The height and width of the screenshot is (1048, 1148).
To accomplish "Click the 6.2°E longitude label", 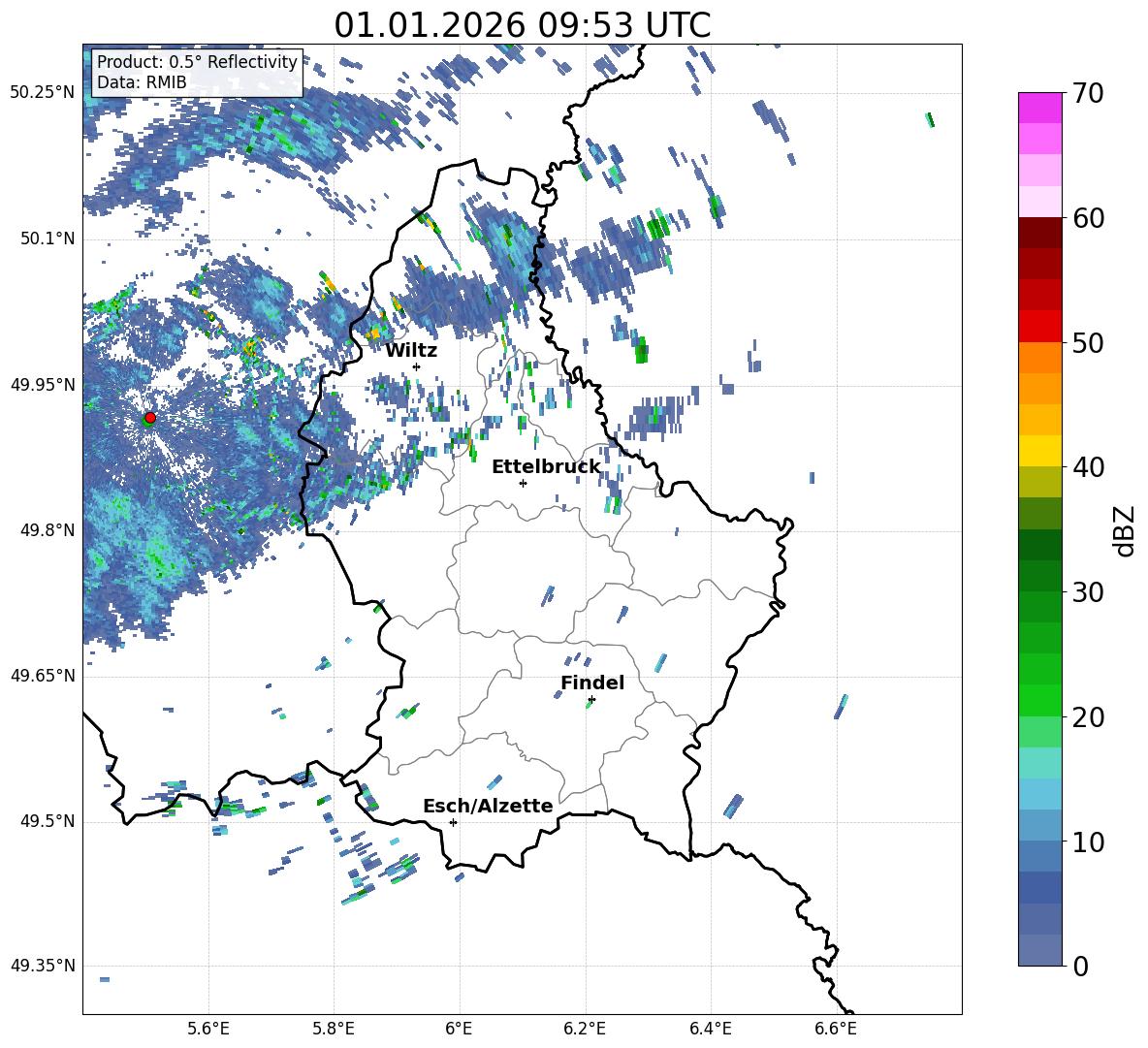I will pos(585,1030).
